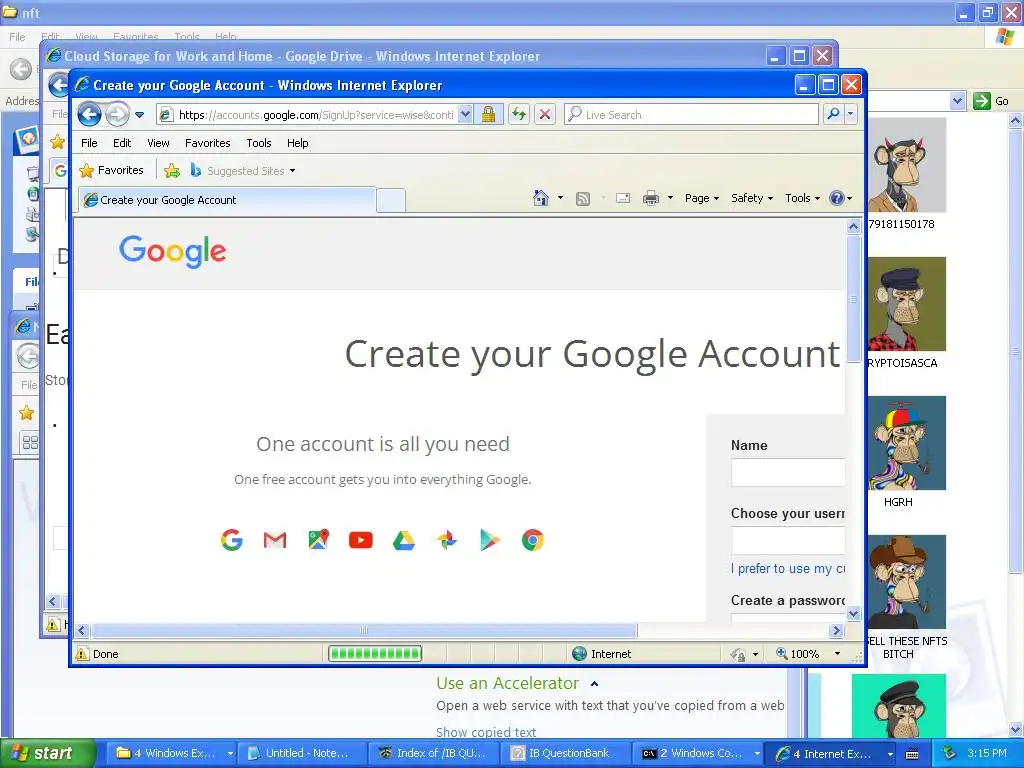
Task: Click the Choose your username input field
Action: 788,541
